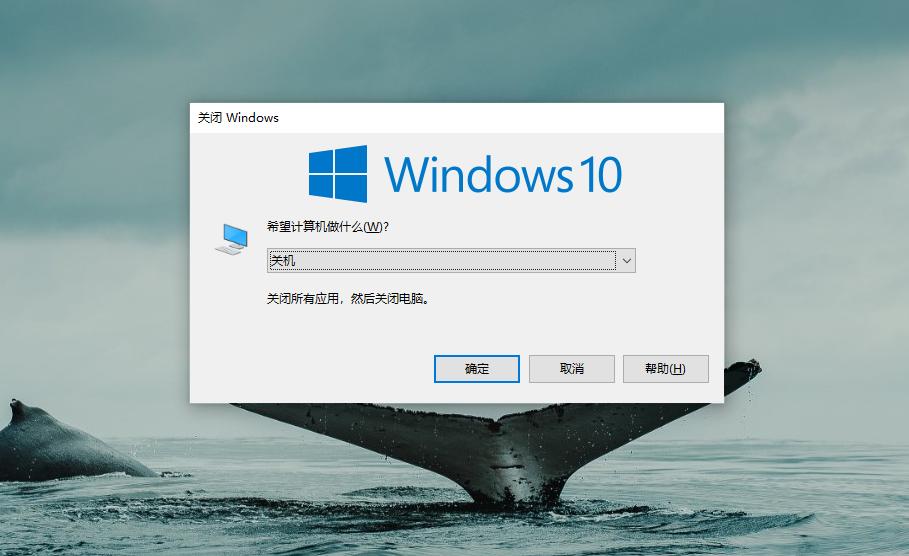909x556 pixels.
Task: Expand the shutdown action dropdown arrow
Action: click(x=627, y=261)
